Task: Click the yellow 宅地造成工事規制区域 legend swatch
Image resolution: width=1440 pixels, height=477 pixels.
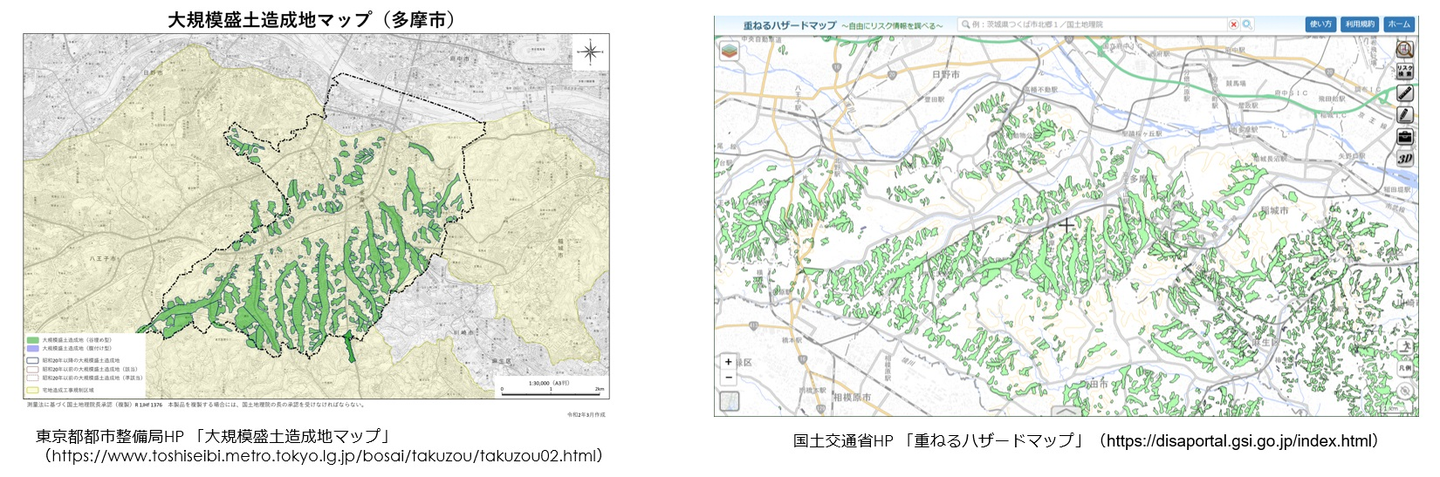Action: coord(35,391)
